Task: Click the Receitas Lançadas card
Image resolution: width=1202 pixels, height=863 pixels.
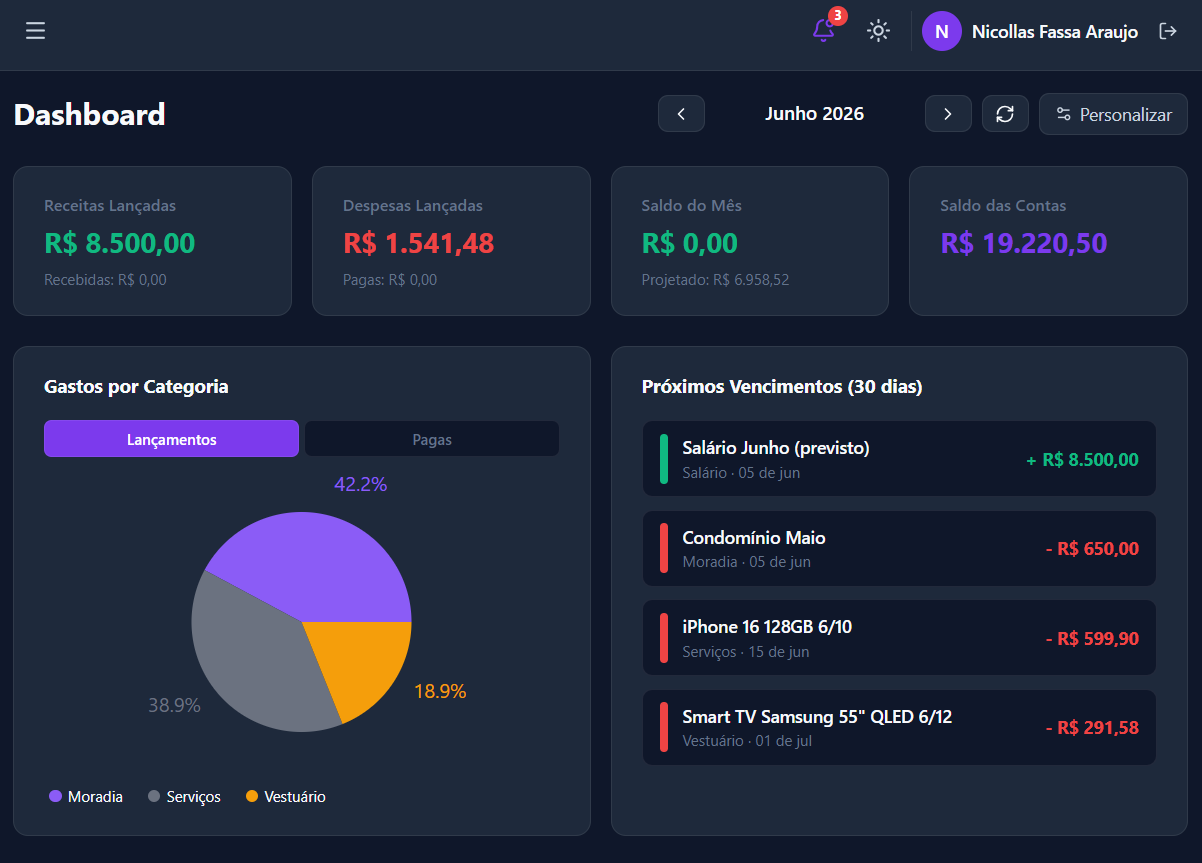Action: click(152, 241)
